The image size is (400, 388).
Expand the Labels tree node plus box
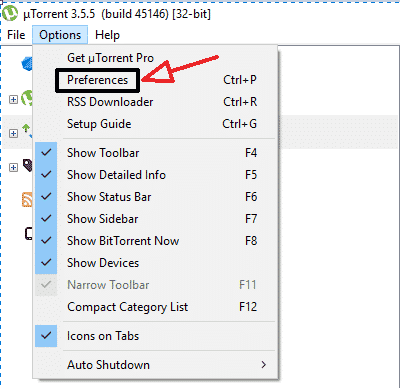(13, 167)
